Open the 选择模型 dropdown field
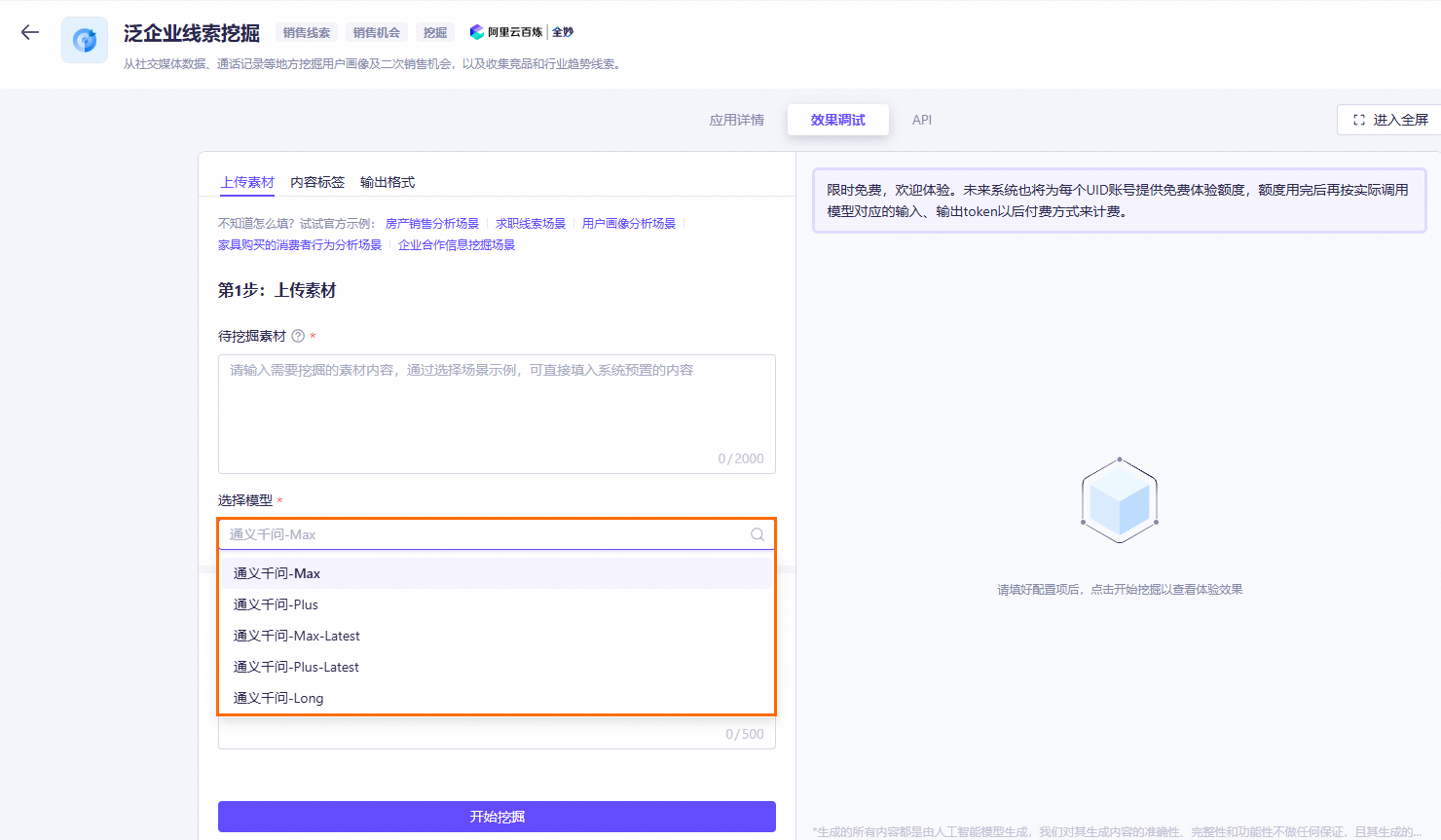The image size is (1441, 840). (x=497, y=534)
